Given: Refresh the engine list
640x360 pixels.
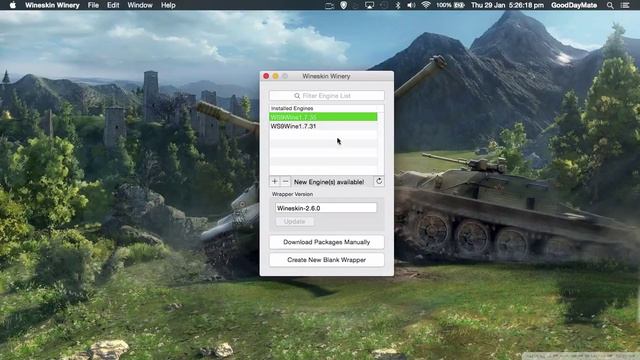Looking at the screenshot, I should tap(379, 181).
